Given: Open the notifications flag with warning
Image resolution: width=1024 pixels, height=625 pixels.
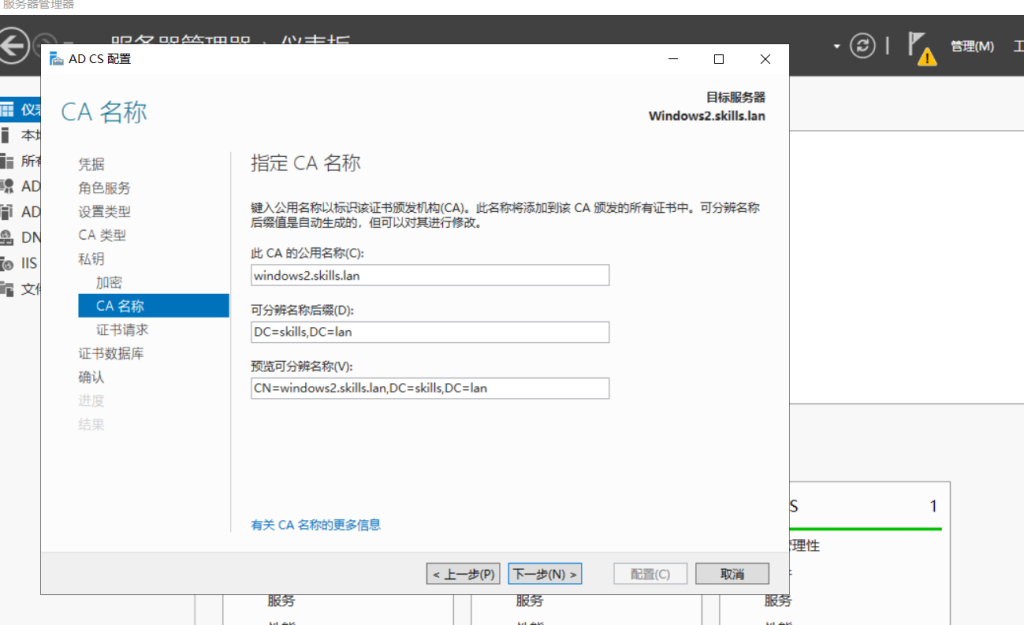Looking at the screenshot, I should click(x=921, y=47).
